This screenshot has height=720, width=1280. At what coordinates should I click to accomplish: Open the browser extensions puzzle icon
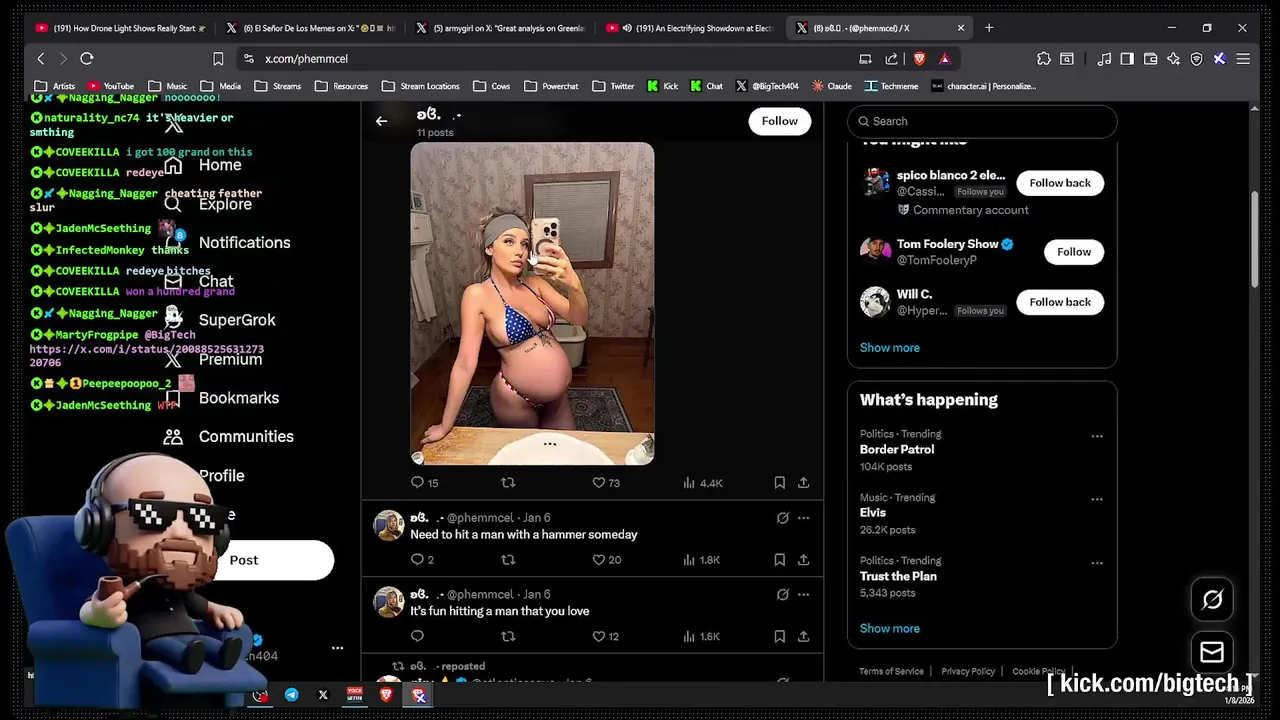point(1043,59)
